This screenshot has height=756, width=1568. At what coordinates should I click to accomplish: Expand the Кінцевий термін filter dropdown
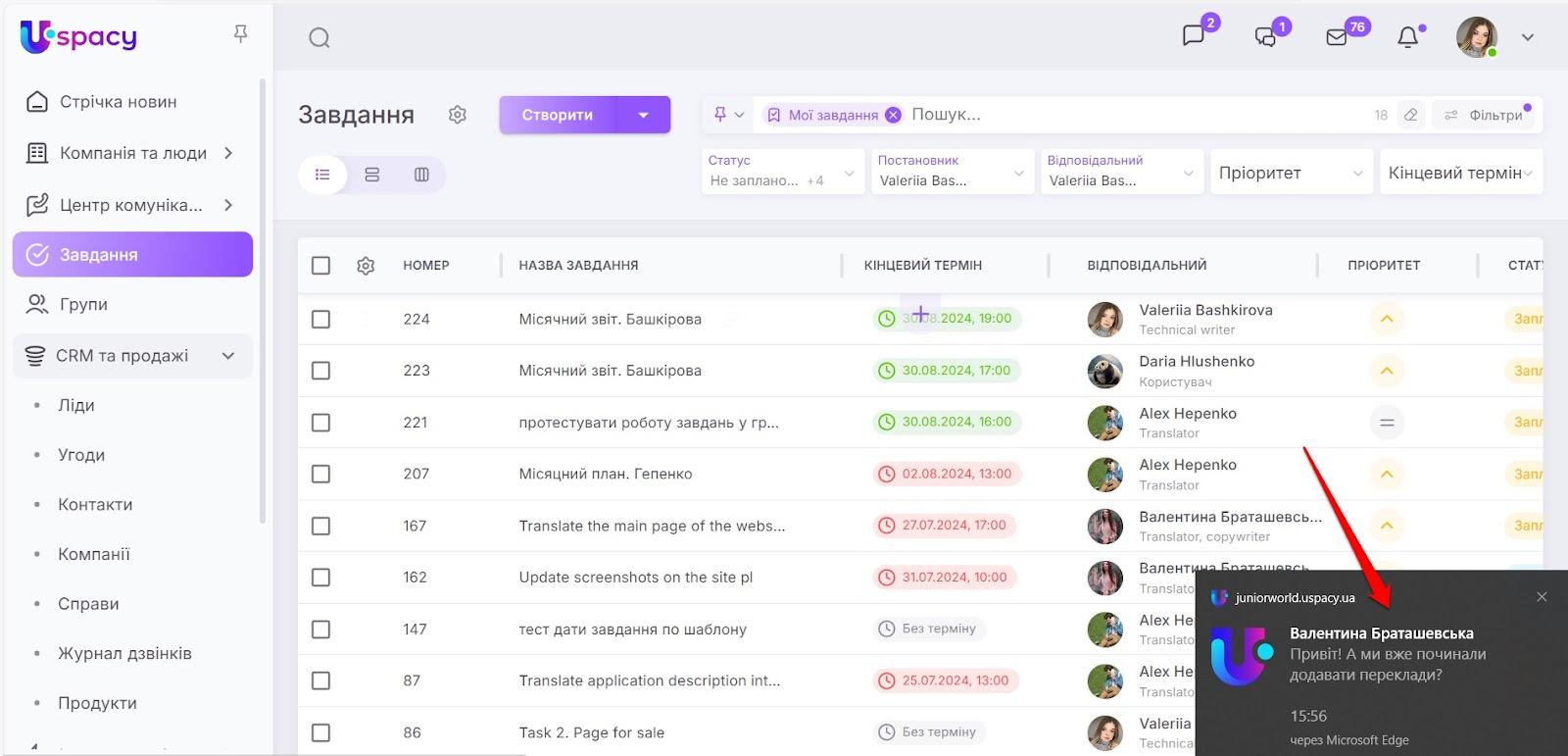[1459, 173]
